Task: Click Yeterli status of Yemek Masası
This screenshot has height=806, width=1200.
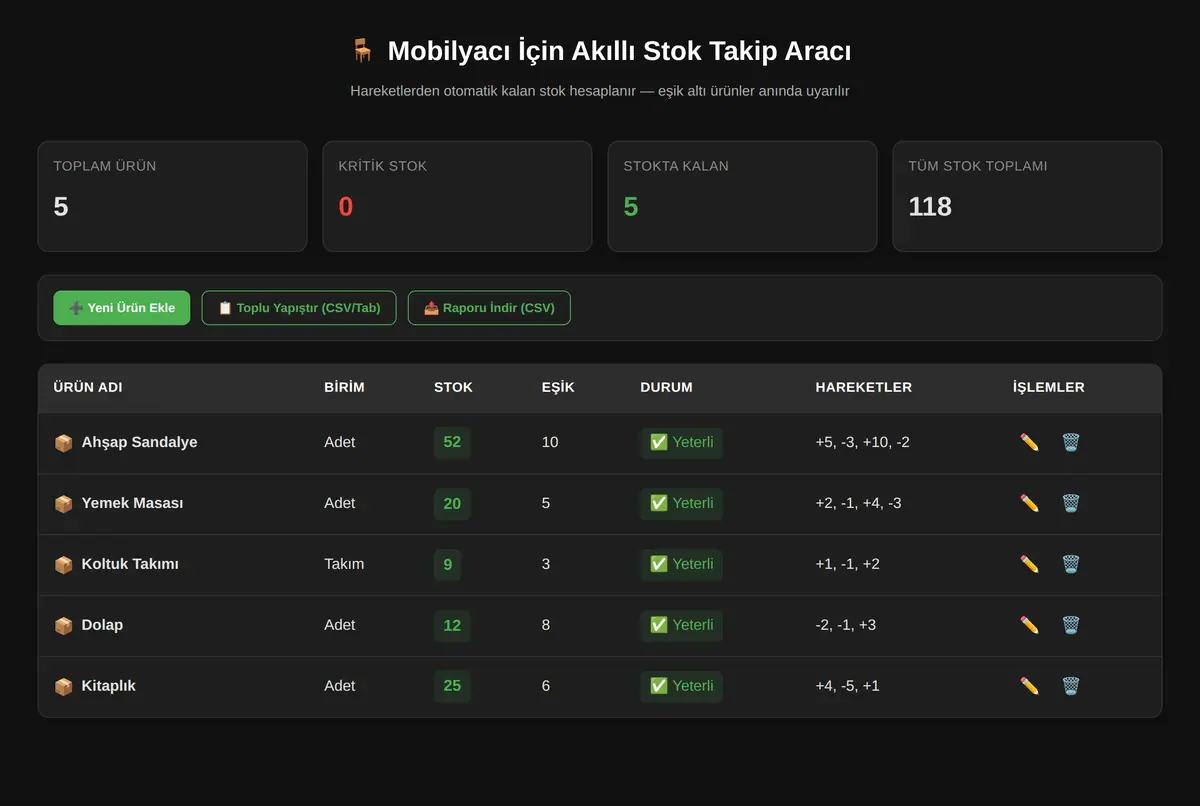Action: coord(681,503)
